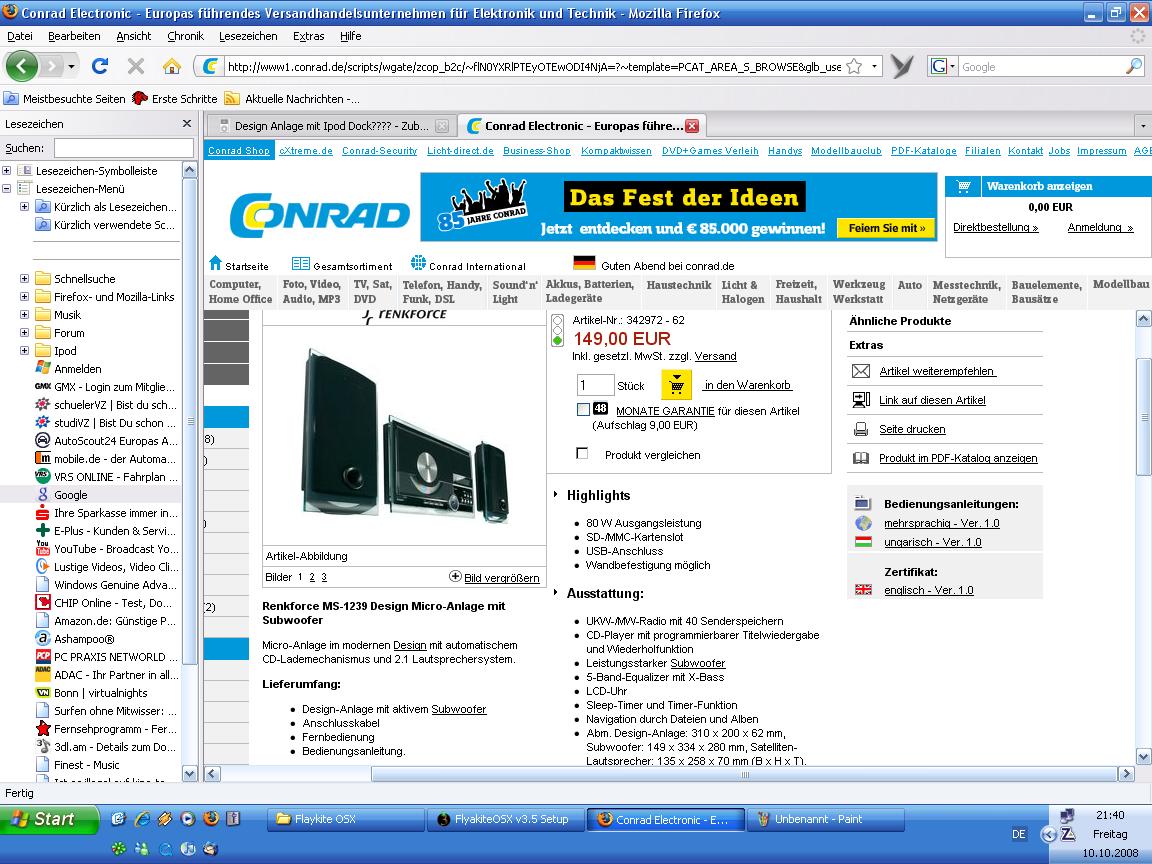Expand the Firefox- und Mozilla-Links folder
The width and height of the screenshot is (1152, 864).
24,297
